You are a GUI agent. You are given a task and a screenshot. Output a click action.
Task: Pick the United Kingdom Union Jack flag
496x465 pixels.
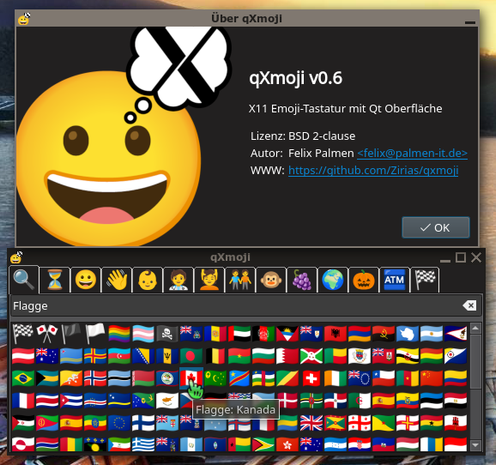coord(311,423)
